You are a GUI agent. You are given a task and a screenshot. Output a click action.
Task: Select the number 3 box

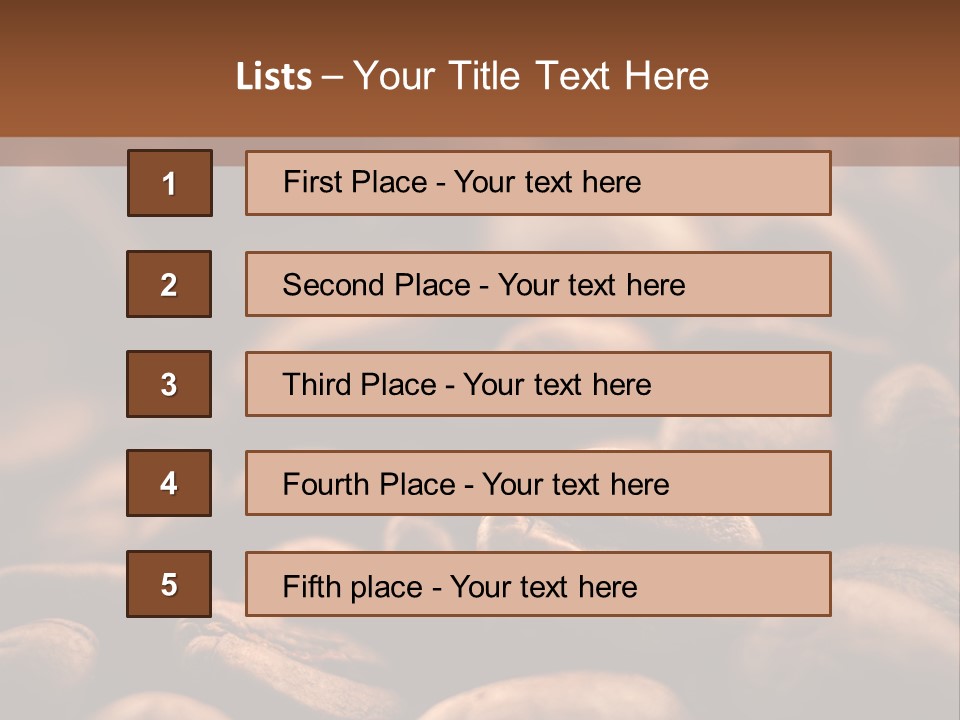click(x=169, y=384)
